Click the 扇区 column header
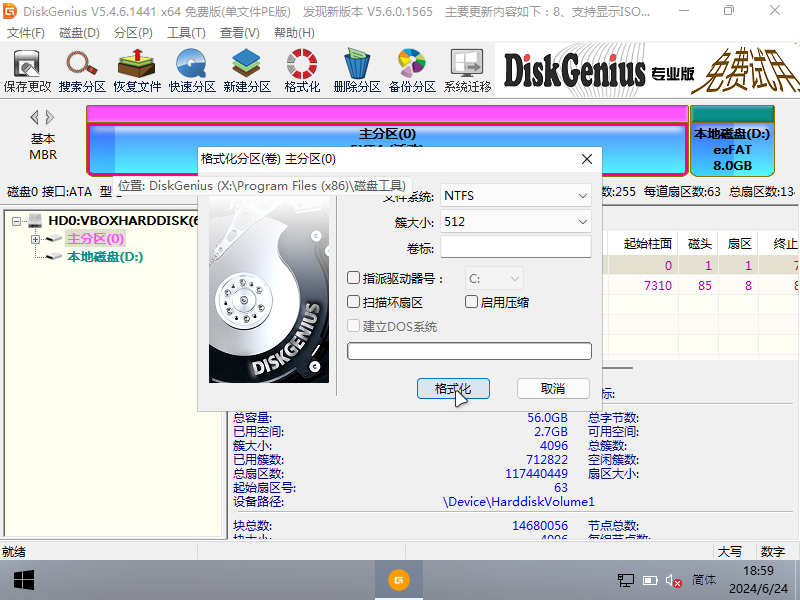800x600 pixels. 739,244
